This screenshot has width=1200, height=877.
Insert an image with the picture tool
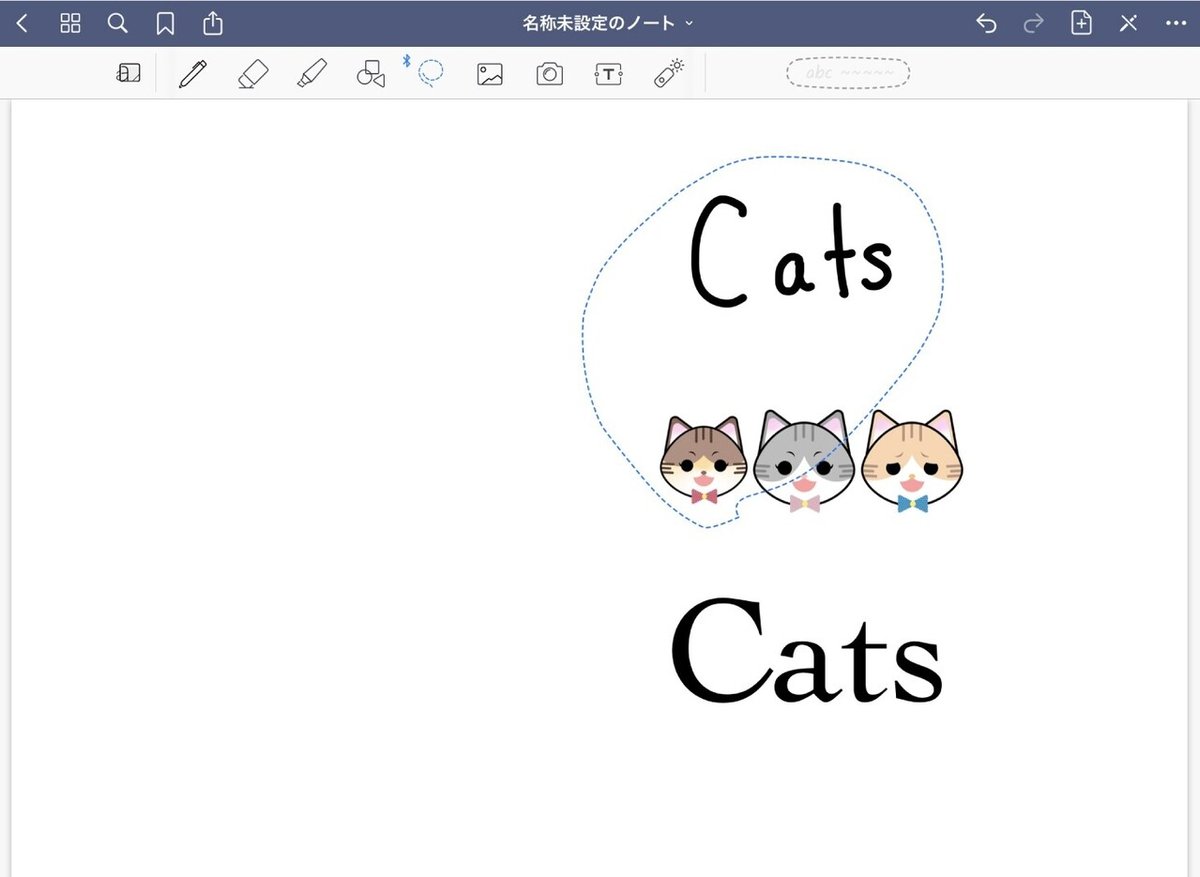pos(490,74)
